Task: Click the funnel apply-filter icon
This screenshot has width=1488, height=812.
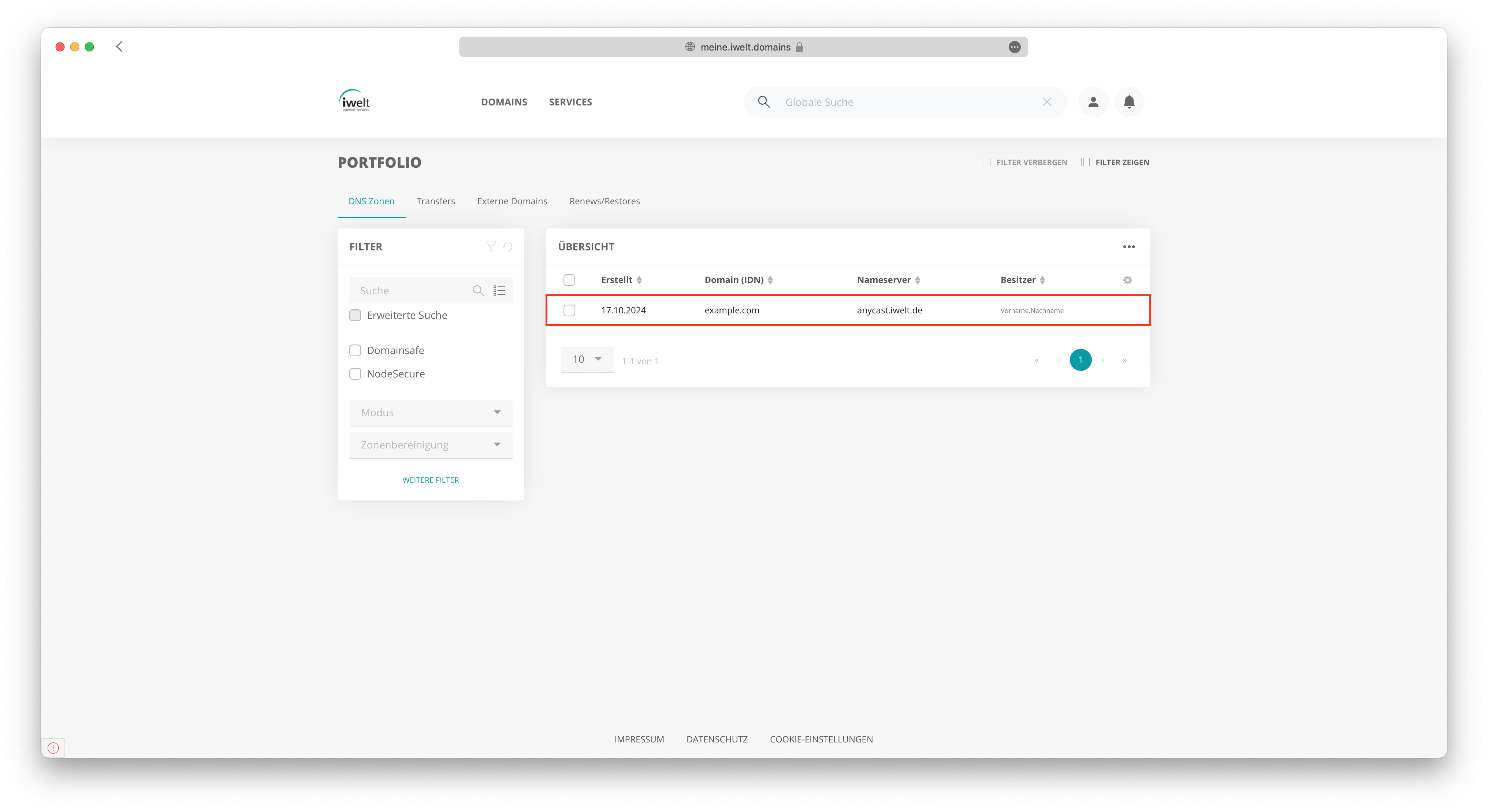Action: pos(491,247)
